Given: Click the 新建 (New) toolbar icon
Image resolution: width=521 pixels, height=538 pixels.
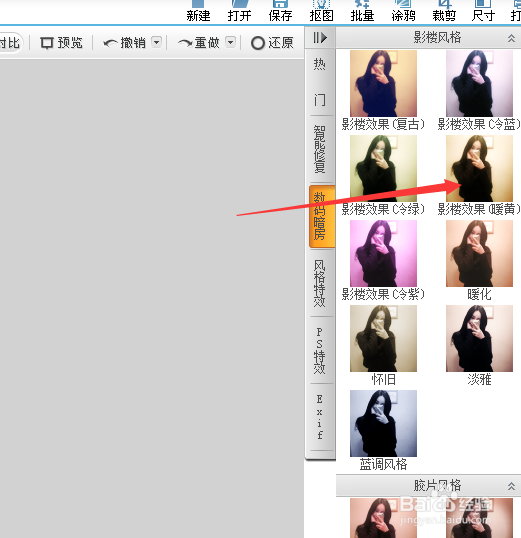Looking at the screenshot, I should tap(198, 11).
